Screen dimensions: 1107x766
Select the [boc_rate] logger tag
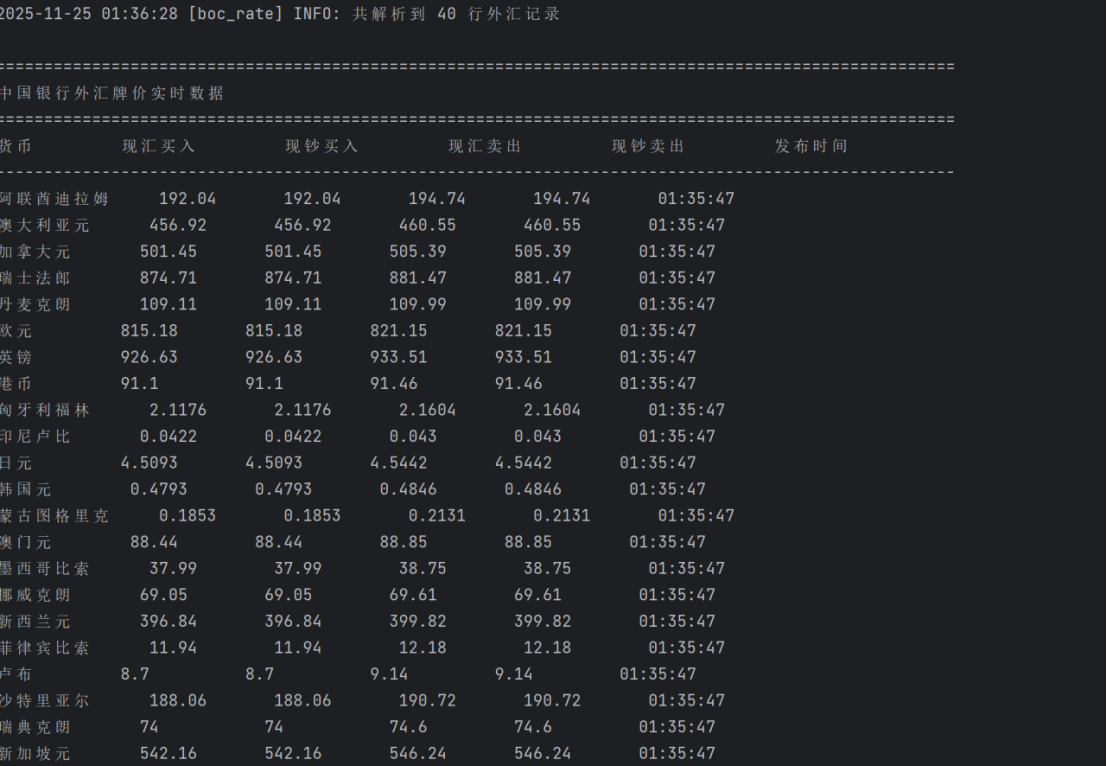[236, 14]
